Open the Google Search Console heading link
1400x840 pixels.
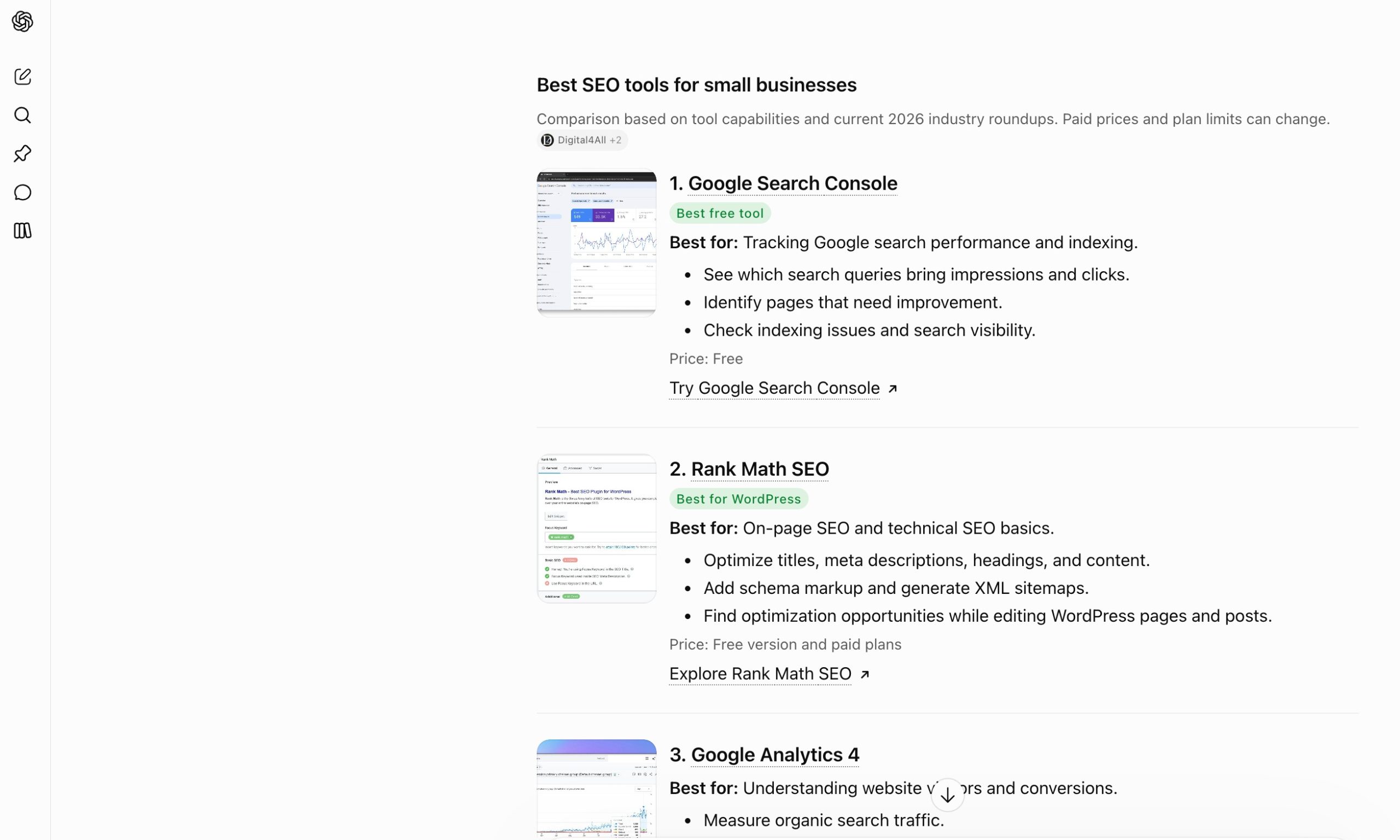(792, 183)
